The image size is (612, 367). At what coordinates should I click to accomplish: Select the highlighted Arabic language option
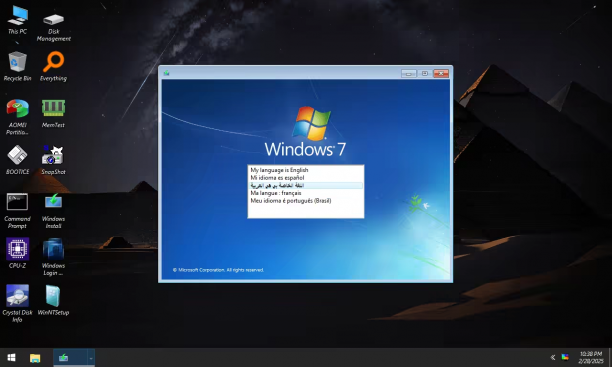click(x=306, y=185)
